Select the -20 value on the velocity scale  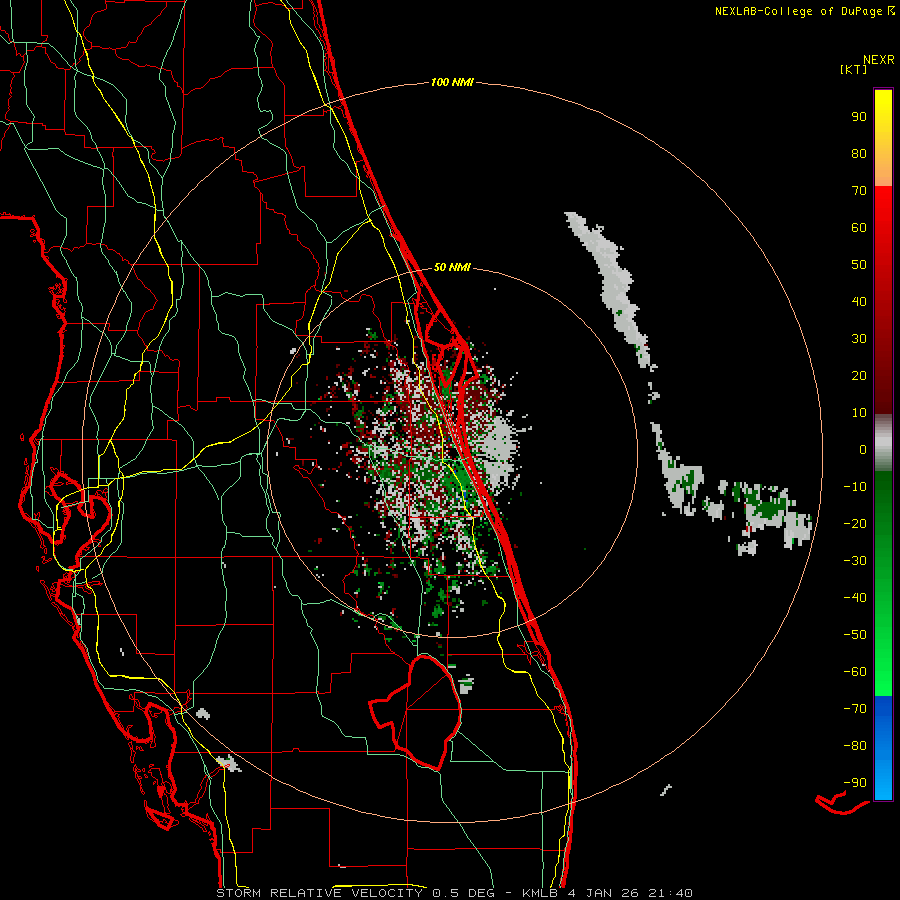(x=855, y=523)
